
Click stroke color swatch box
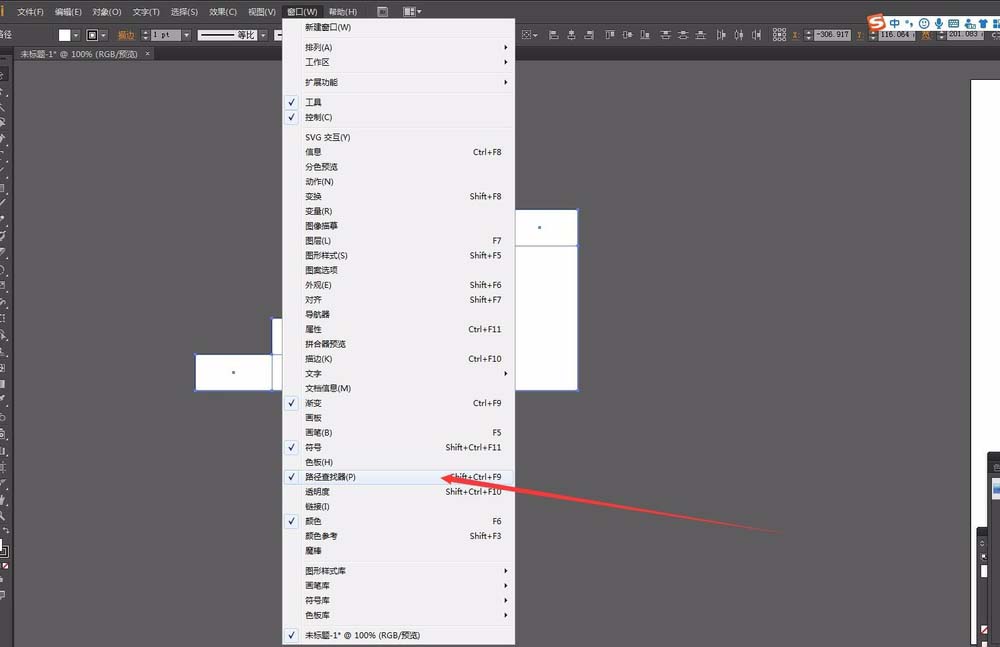92,35
